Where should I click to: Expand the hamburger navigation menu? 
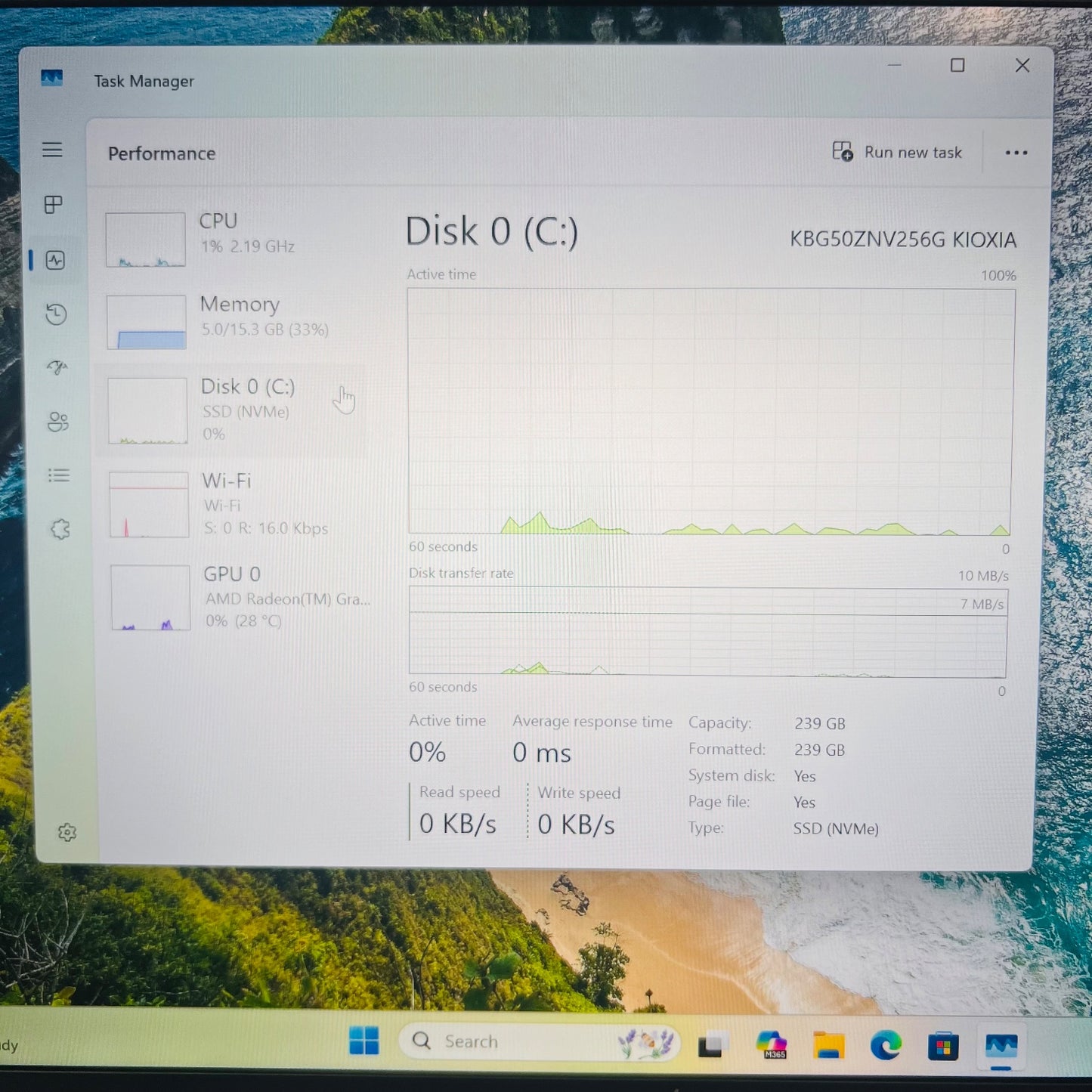click(x=52, y=150)
